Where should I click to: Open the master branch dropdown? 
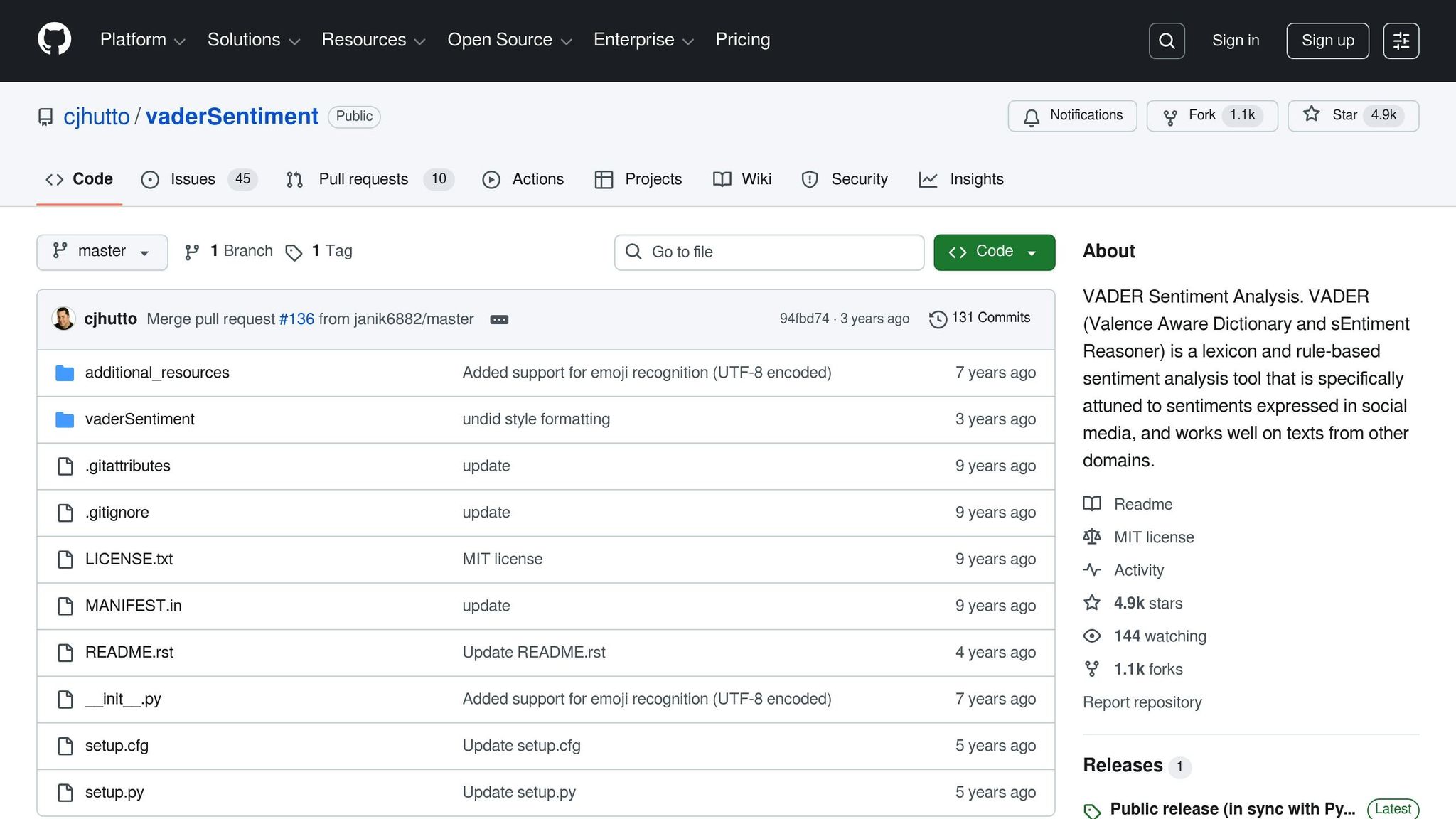coord(102,252)
